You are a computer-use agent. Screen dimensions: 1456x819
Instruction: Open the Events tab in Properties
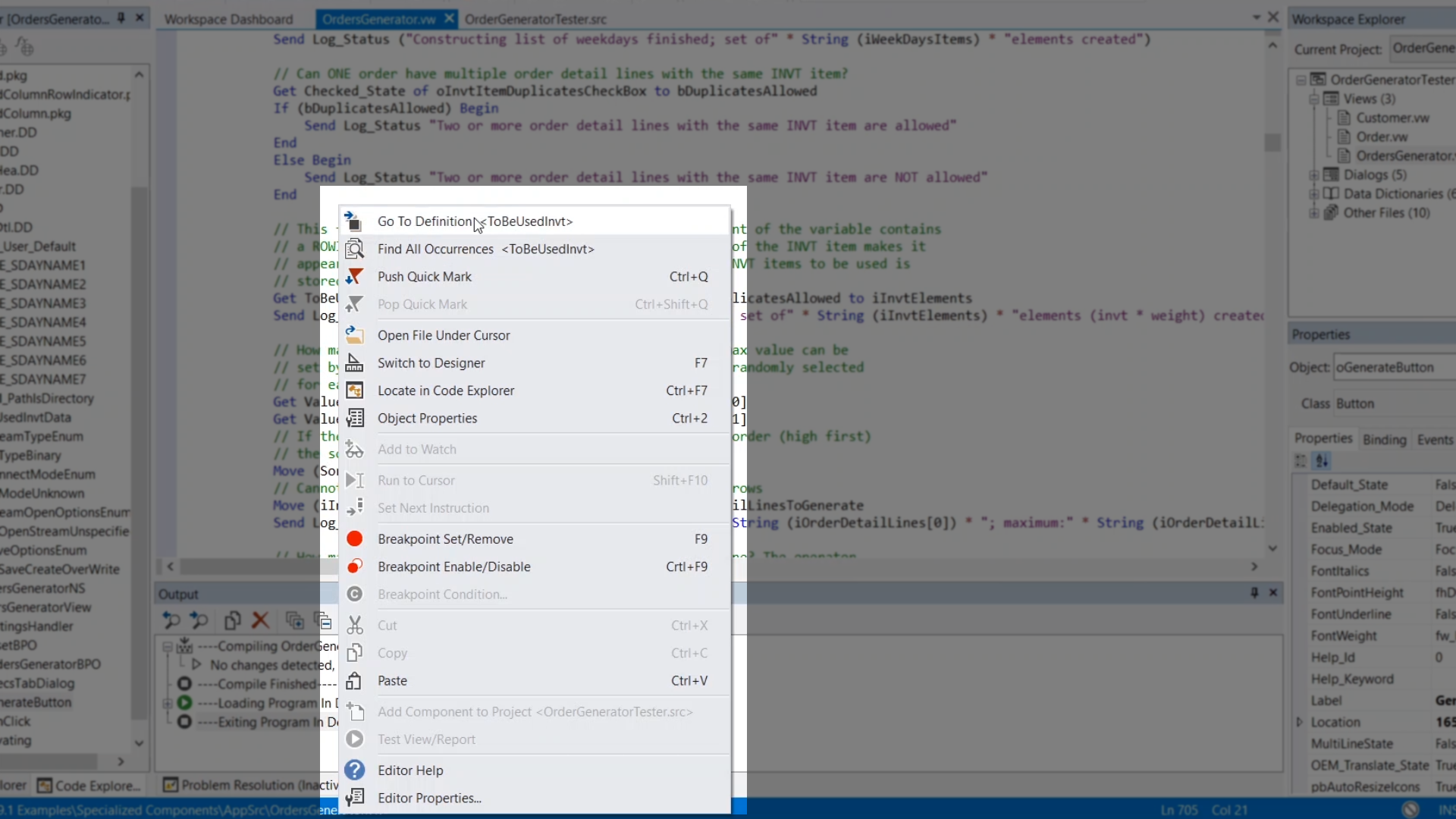pyautogui.click(x=1434, y=440)
